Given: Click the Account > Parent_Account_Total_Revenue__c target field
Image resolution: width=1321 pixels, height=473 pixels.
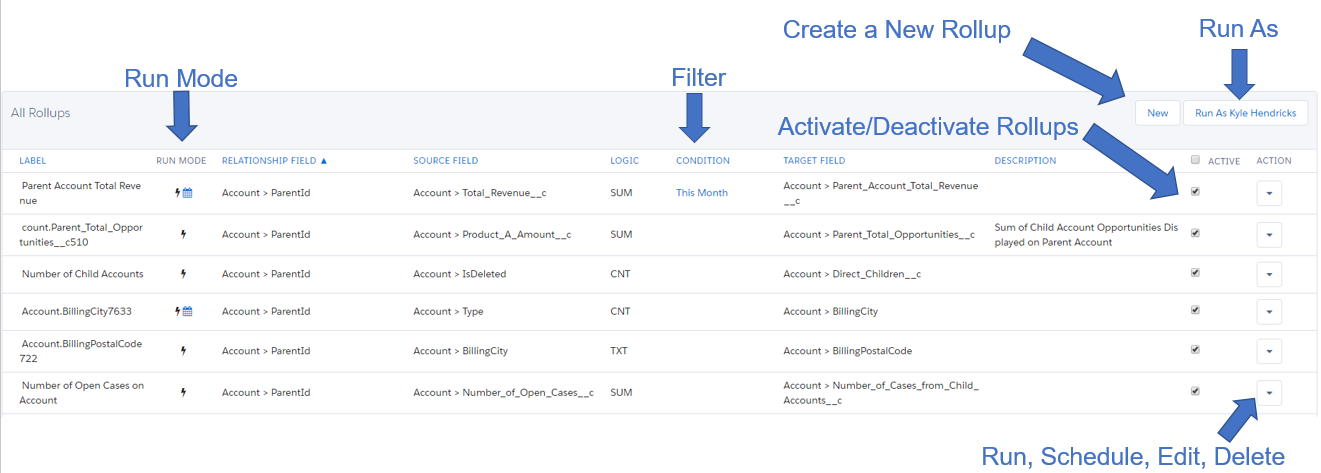Looking at the screenshot, I should click(x=881, y=193).
